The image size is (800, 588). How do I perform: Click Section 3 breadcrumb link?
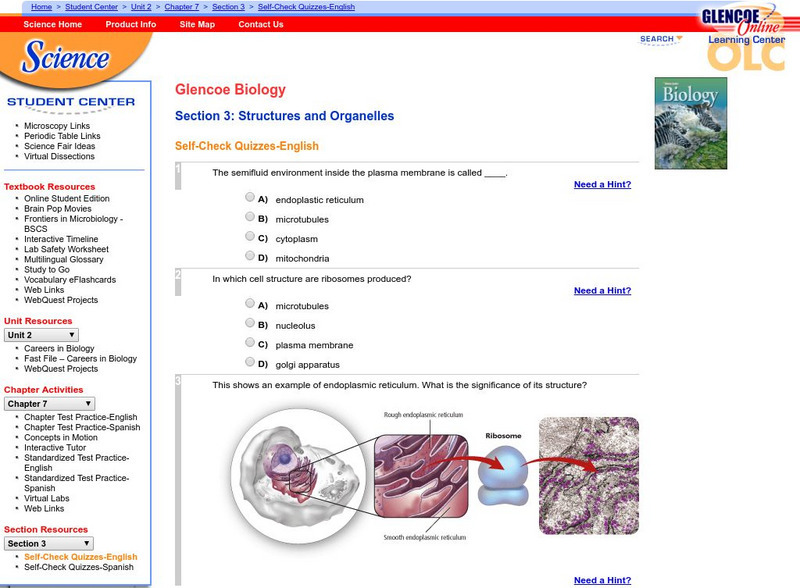point(228,7)
